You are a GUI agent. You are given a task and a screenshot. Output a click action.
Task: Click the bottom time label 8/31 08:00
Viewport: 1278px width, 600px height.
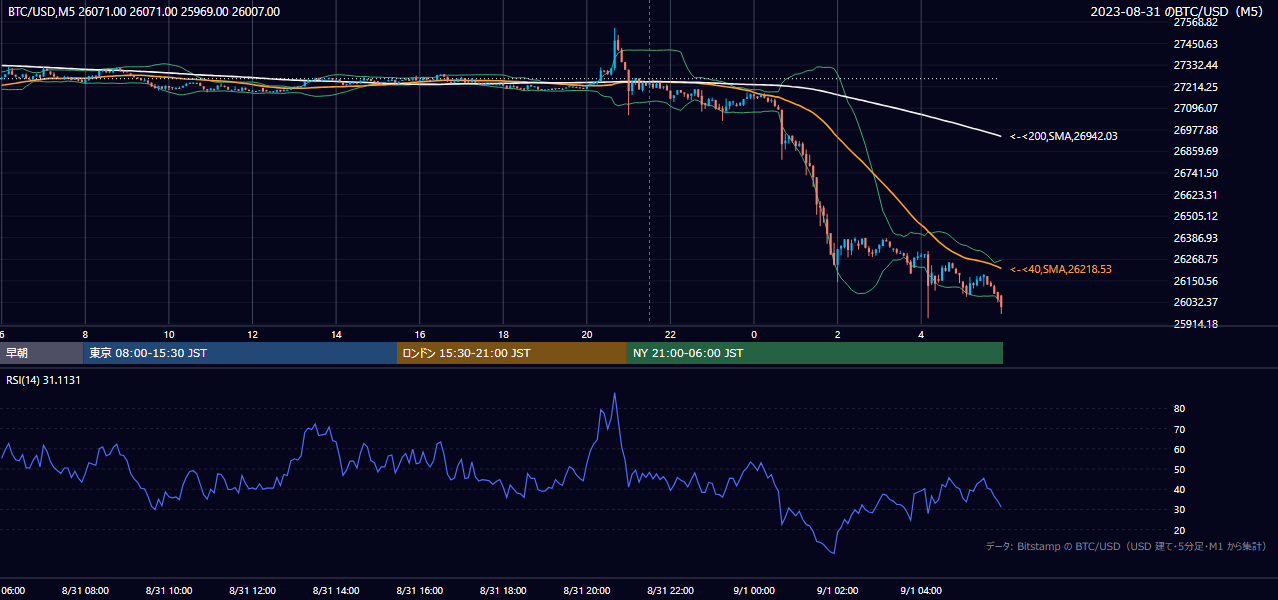pos(85,591)
